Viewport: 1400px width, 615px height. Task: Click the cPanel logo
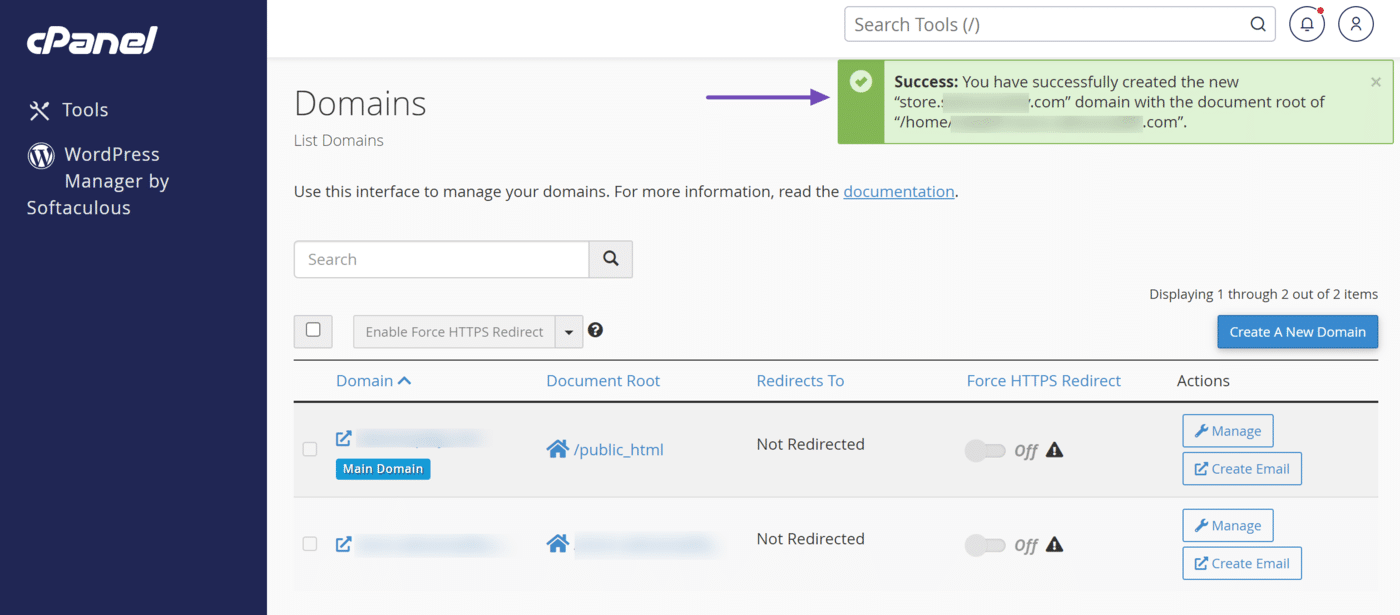click(92, 41)
